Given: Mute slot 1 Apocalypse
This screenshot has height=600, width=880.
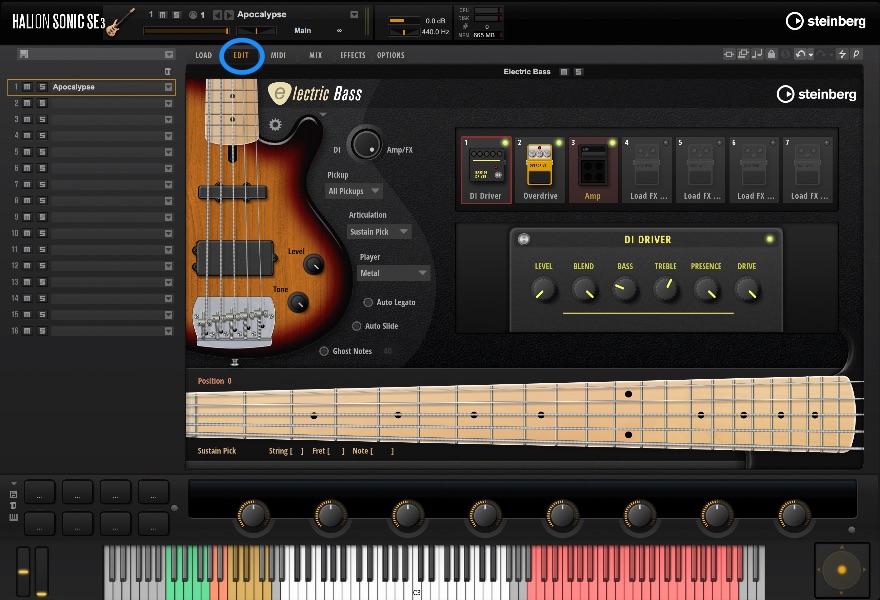Looking at the screenshot, I should [27, 87].
